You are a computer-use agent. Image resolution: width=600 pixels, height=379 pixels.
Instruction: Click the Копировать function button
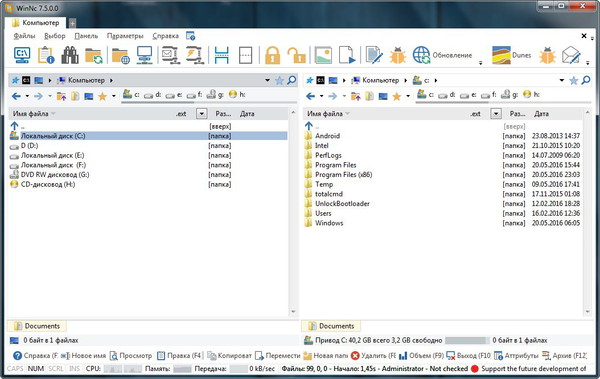coord(230,356)
